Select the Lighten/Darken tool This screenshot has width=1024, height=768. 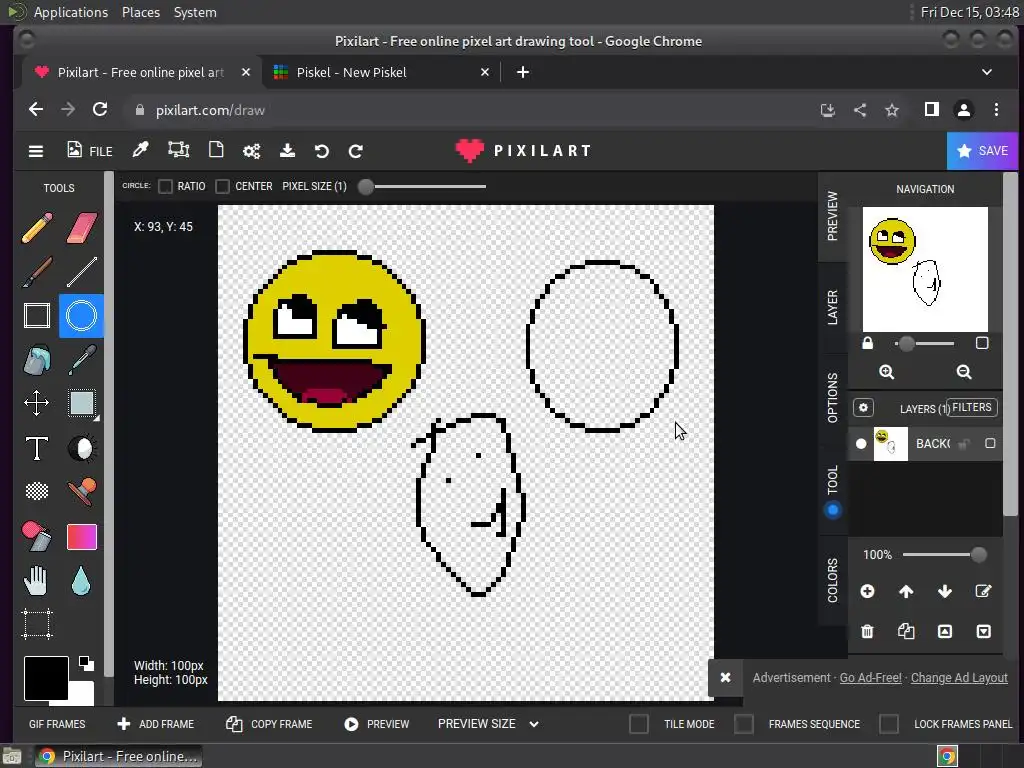coord(82,448)
